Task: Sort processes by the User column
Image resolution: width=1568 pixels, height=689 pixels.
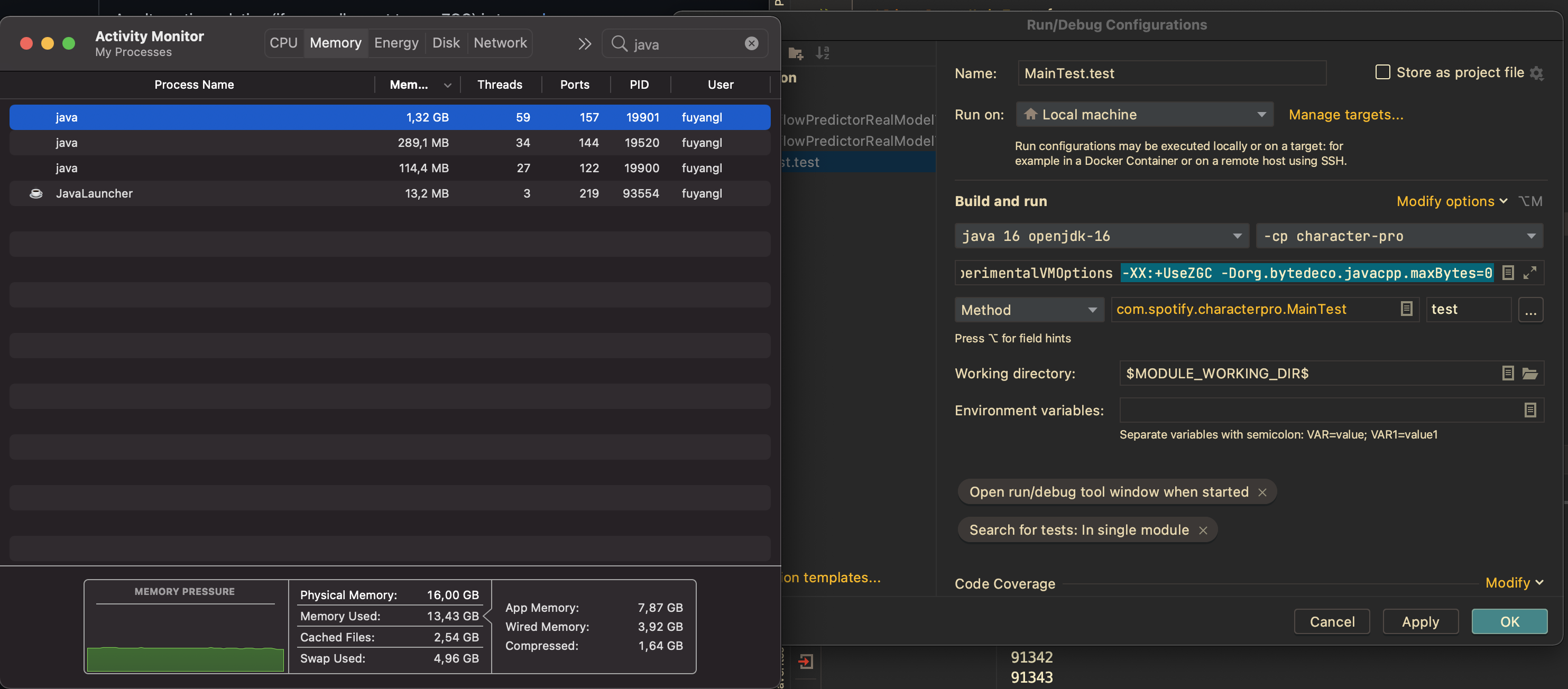Action: (721, 85)
